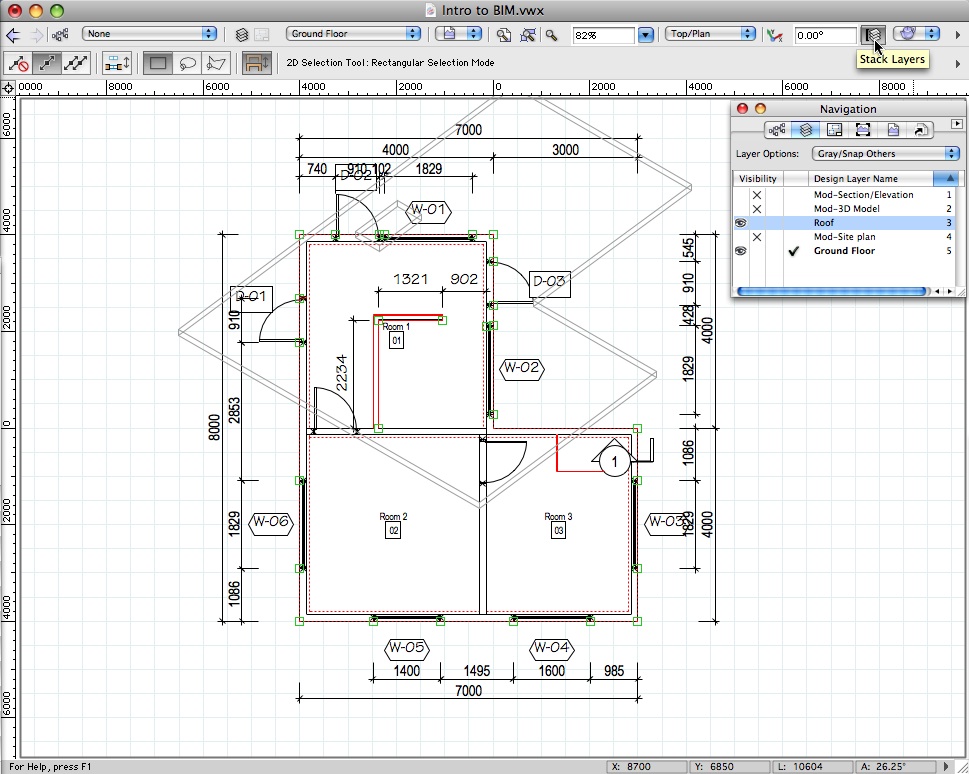Select the single object interactive scaling mode

pos(47,63)
